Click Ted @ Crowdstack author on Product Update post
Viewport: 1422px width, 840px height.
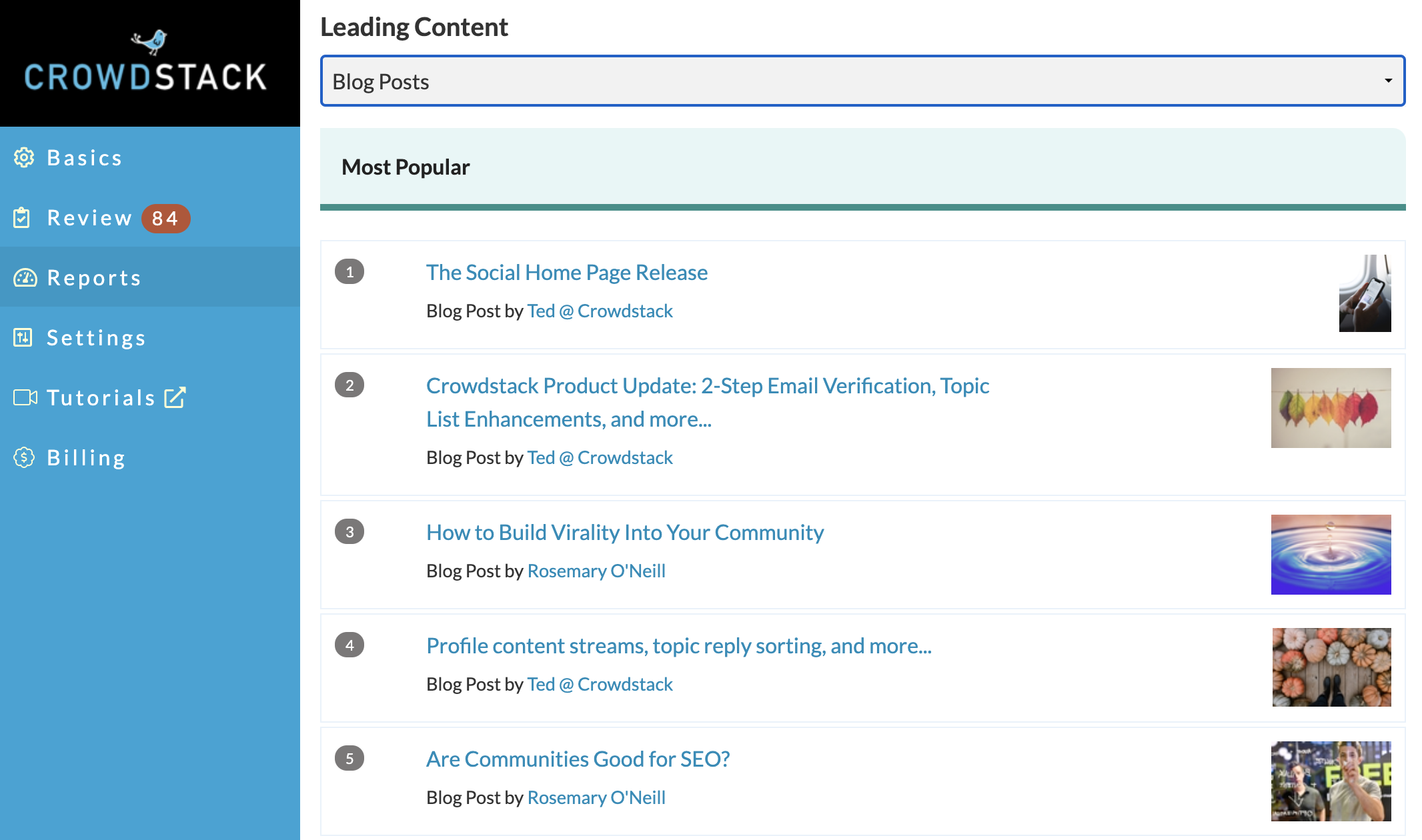[600, 457]
